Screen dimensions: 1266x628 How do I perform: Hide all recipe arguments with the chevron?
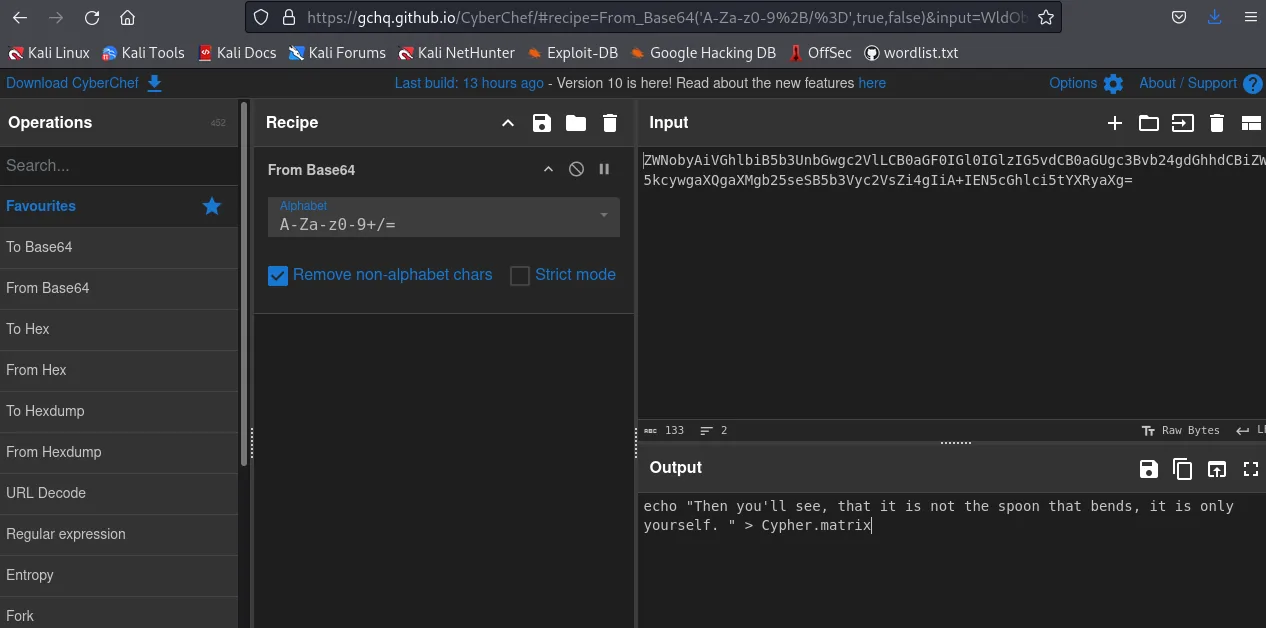(508, 123)
